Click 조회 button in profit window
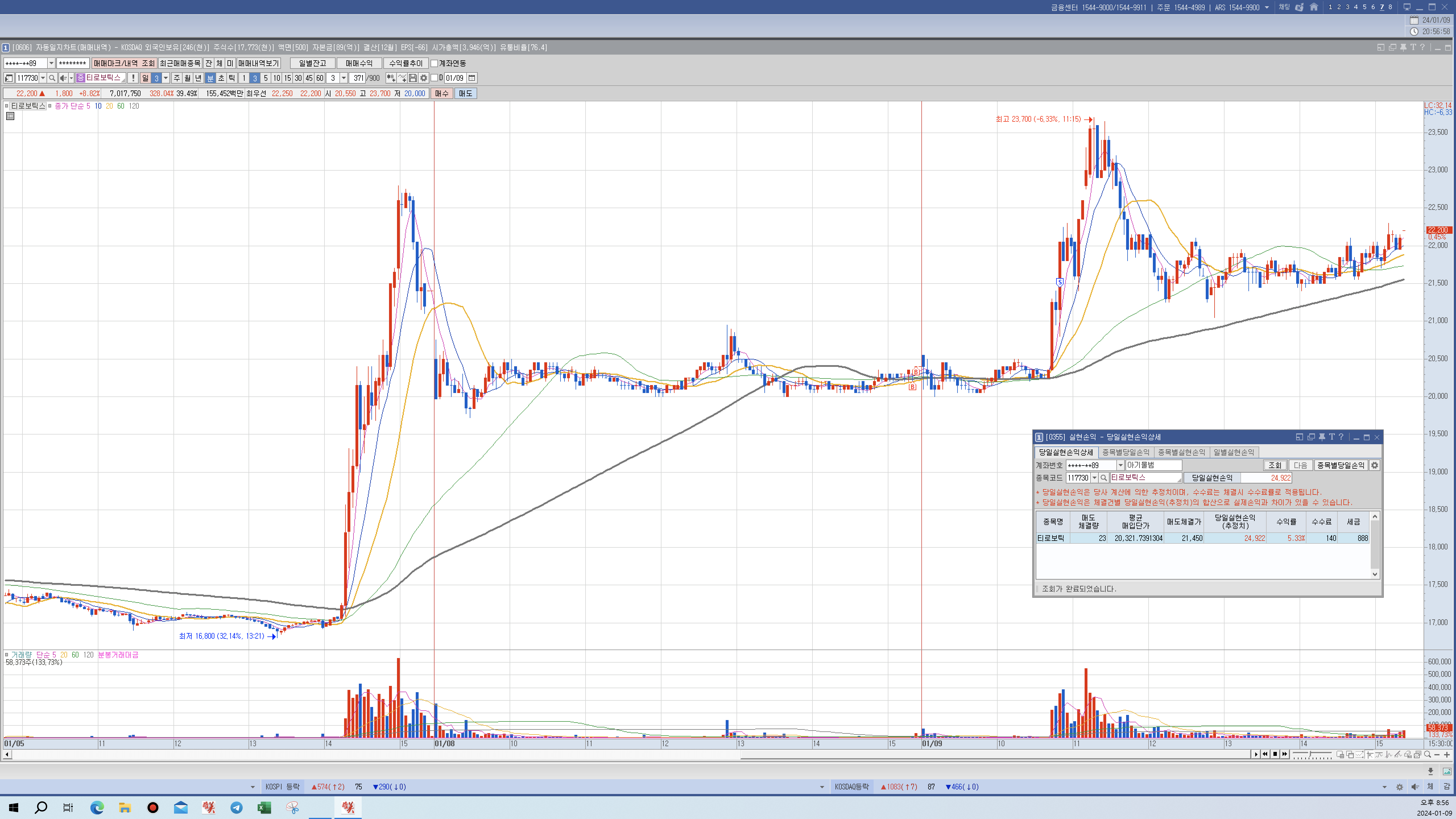This screenshot has height=819, width=1456. tap(1275, 465)
